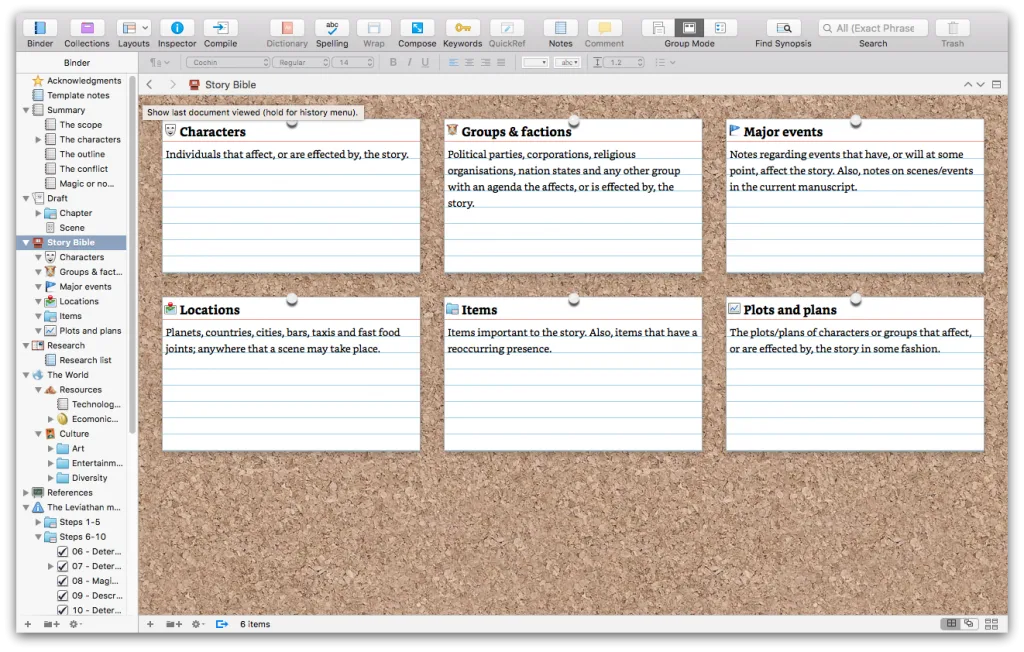Viewport: 1024px width, 652px height.
Task: Open the Groups & factions index card
Action: [573, 195]
